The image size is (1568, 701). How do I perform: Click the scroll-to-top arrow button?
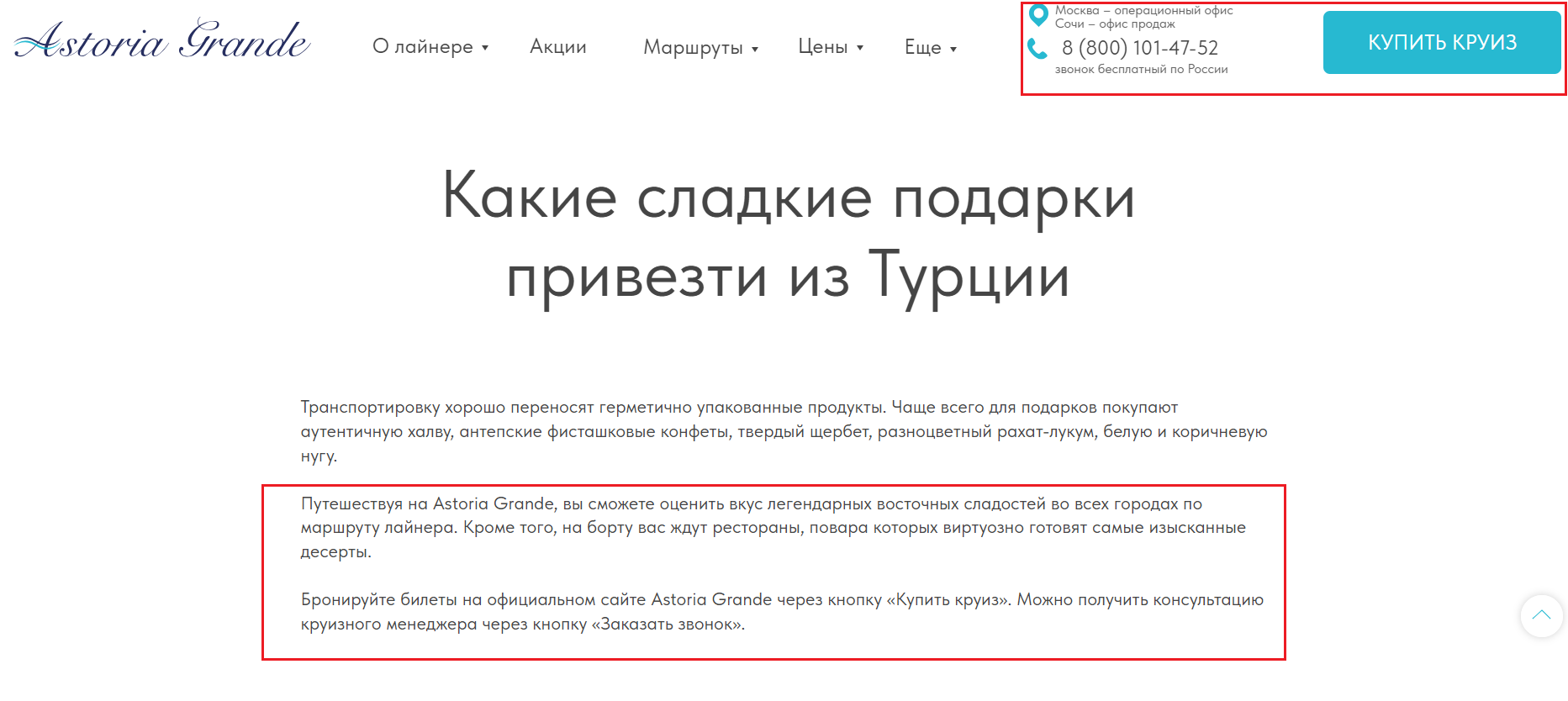pos(1541,615)
